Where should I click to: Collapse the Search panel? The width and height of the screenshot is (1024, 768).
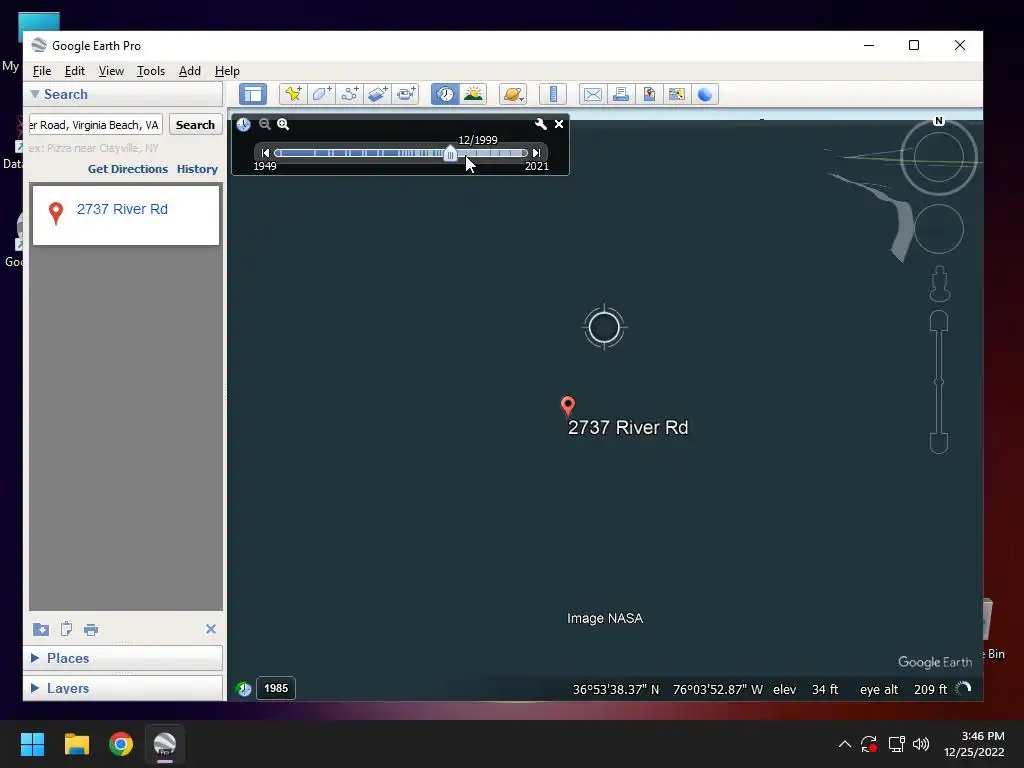tap(35, 94)
